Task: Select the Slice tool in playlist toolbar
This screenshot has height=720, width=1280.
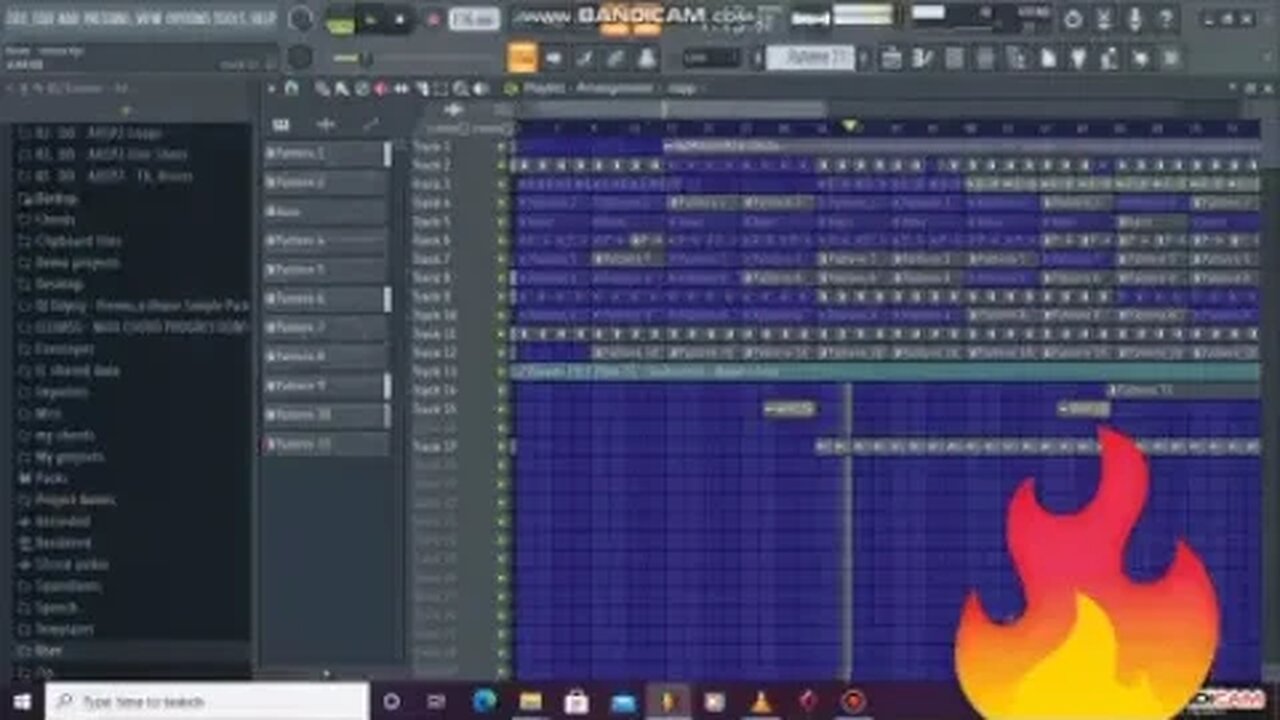Action: pyautogui.click(x=421, y=88)
